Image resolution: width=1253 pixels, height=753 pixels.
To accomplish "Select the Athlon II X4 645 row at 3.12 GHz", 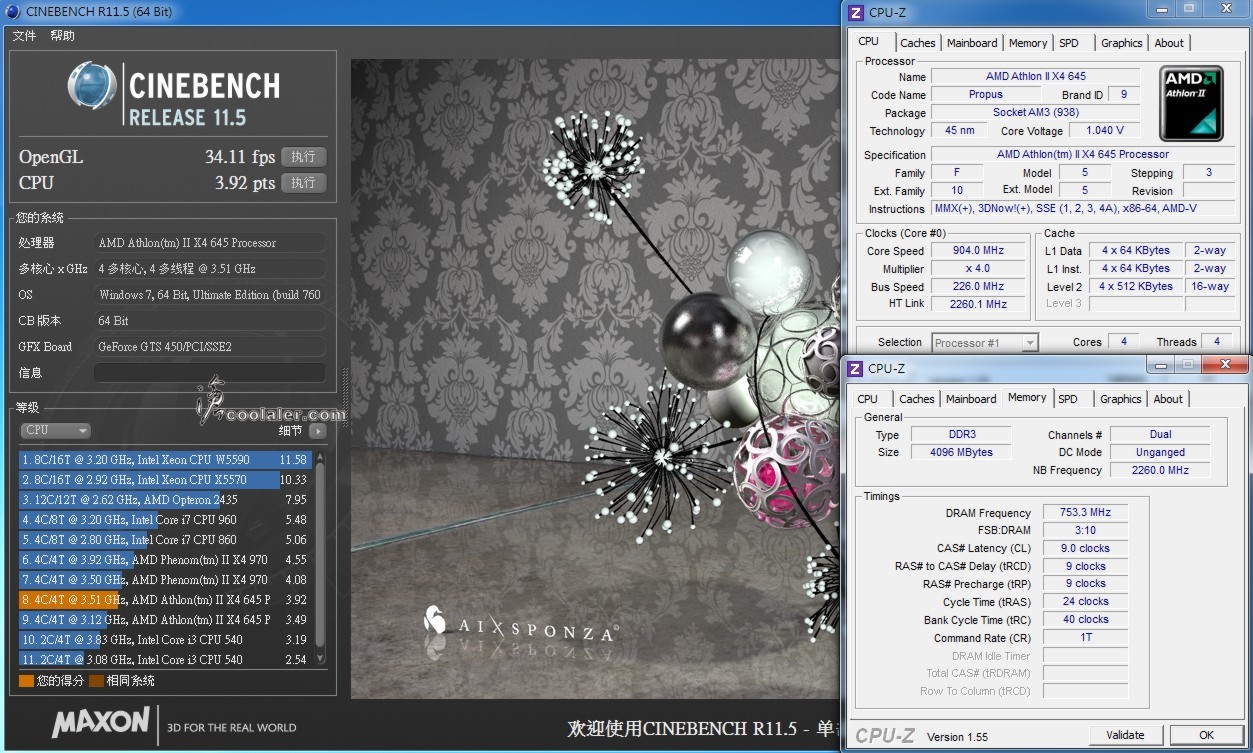I will (x=165, y=620).
